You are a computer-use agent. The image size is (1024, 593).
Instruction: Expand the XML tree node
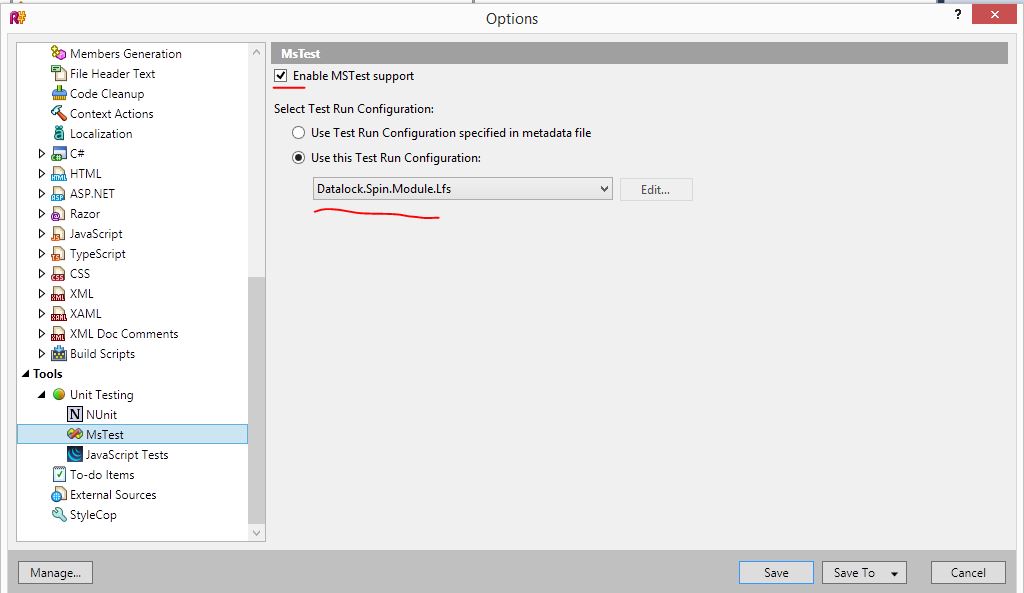[41, 294]
